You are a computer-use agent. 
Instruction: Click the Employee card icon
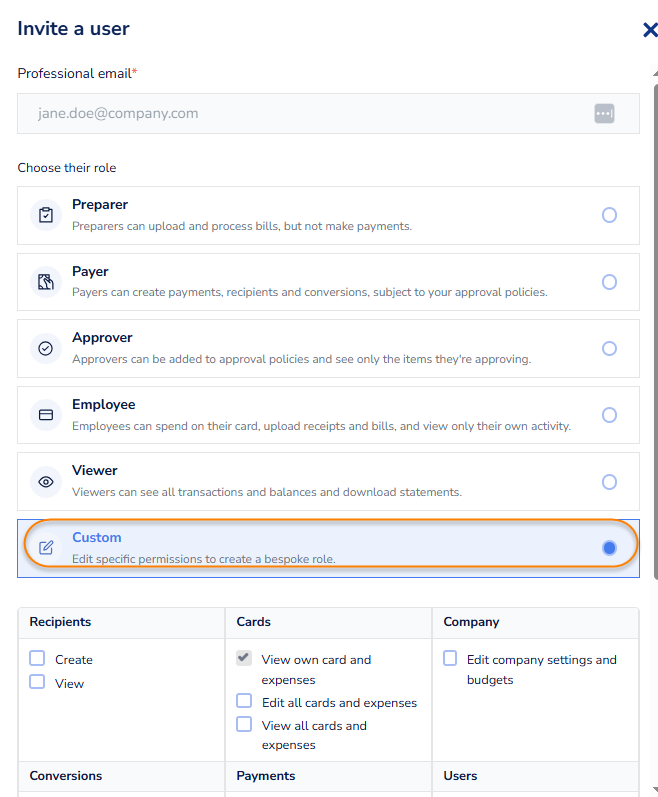coord(46,415)
